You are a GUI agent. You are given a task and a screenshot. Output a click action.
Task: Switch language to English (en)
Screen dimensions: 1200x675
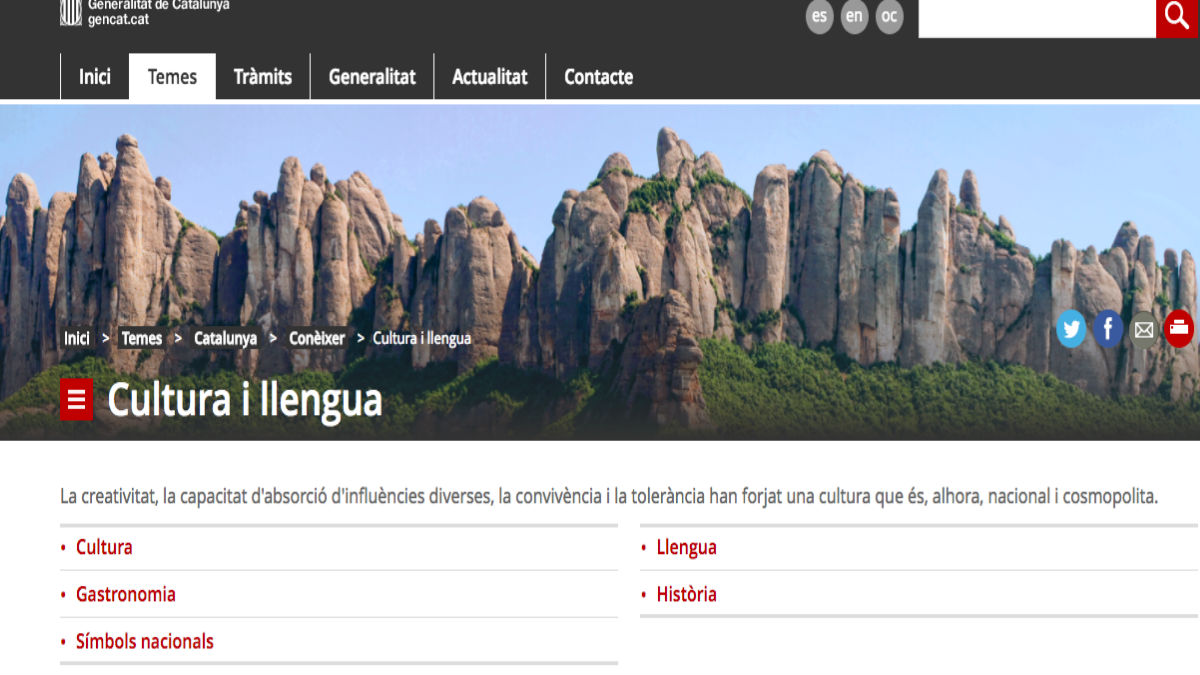pos(854,17)
